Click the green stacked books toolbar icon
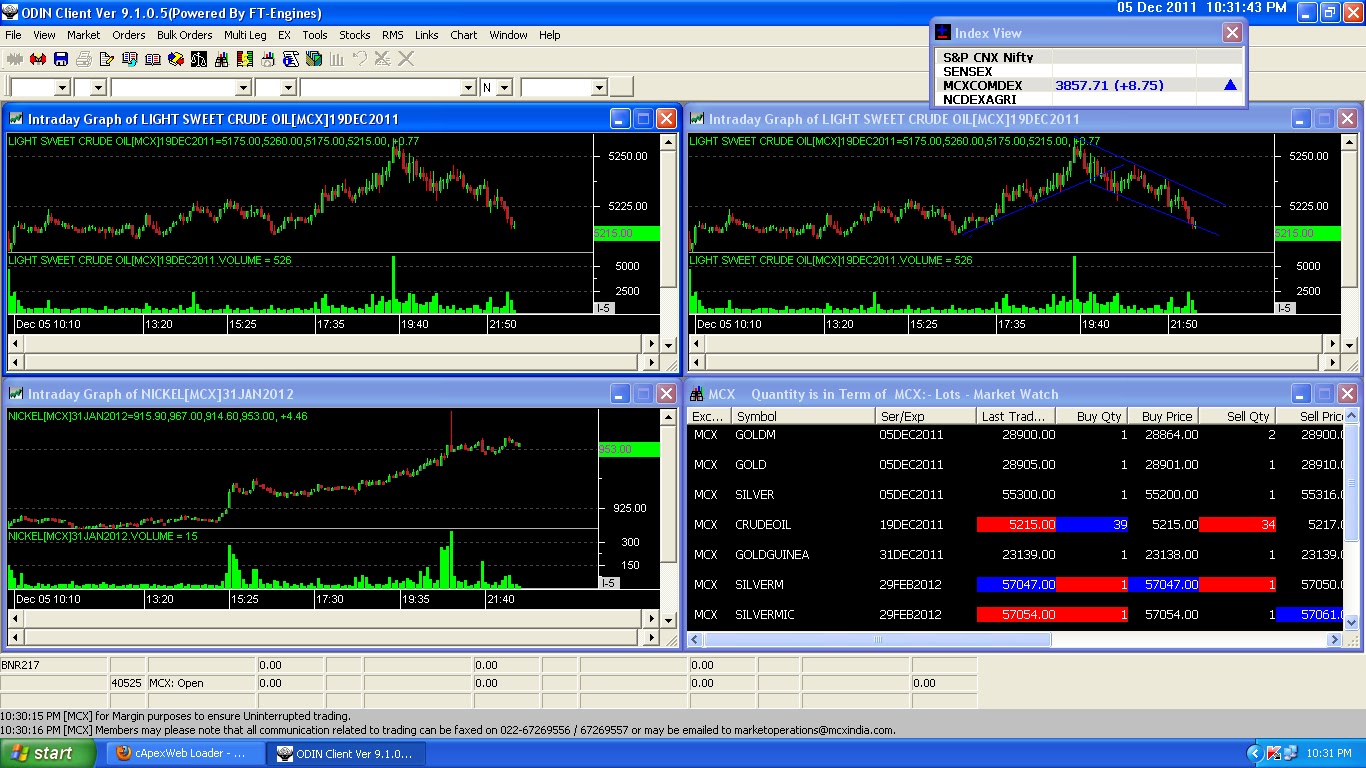This screenshot has width=1366, height=768. [313, 59]
